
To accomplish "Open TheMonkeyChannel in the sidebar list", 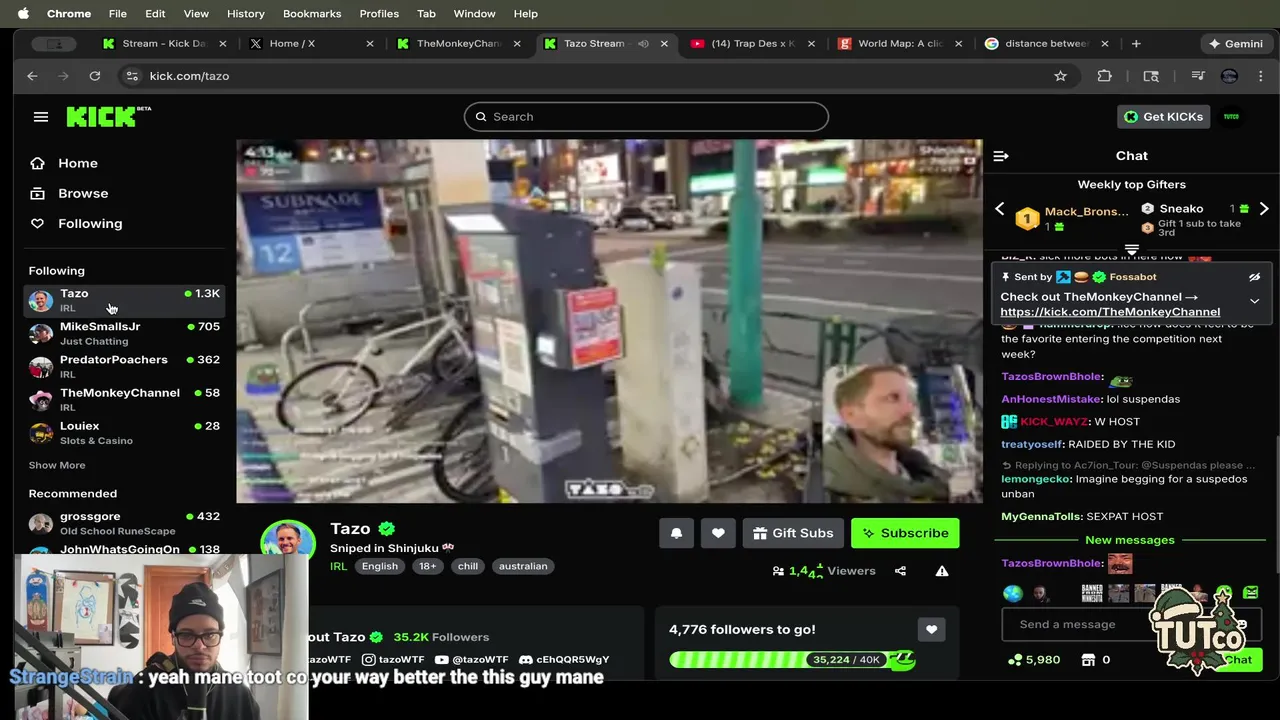I will [x=124, y=399].
